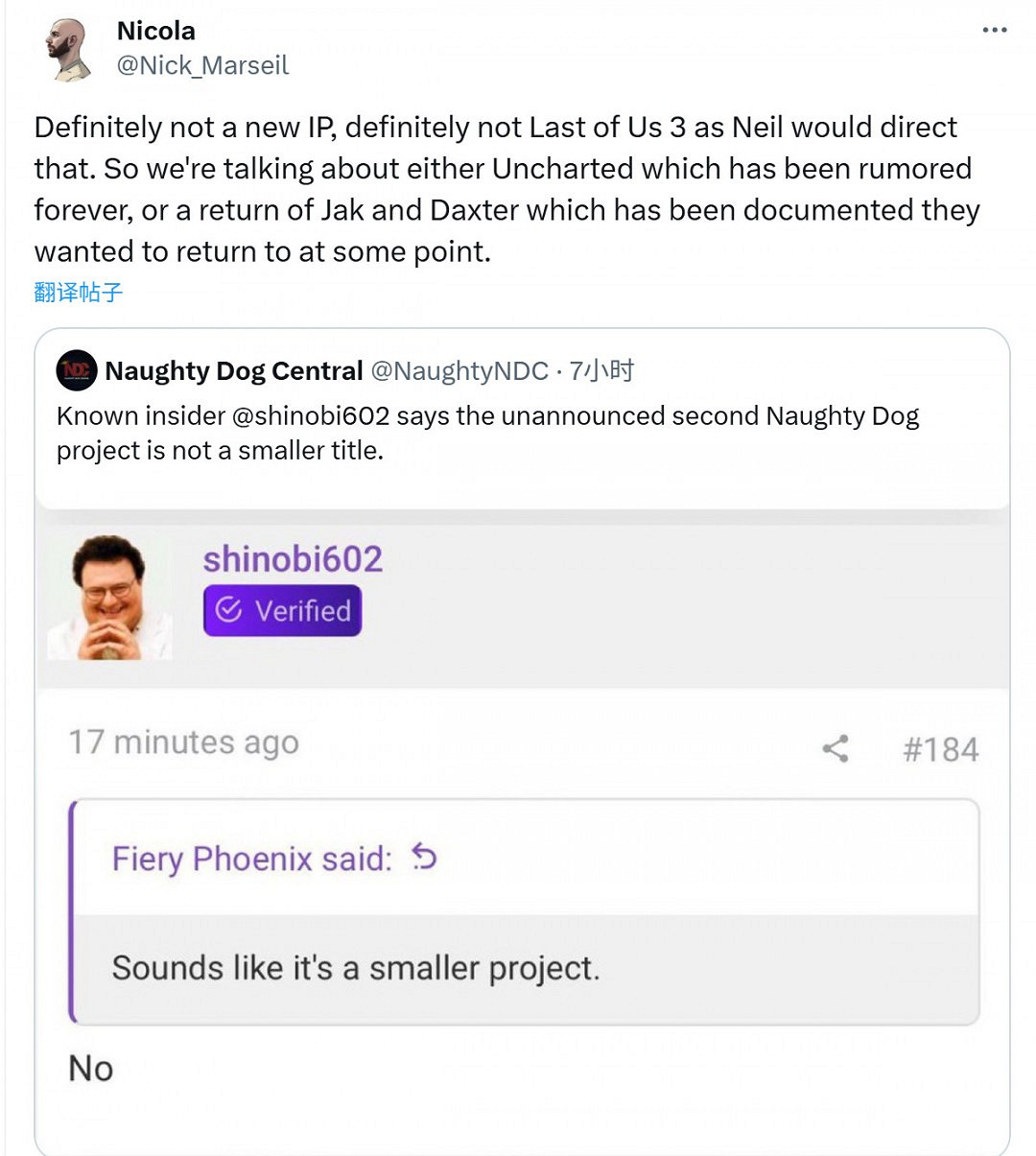
Task: Open Naughty Dog Central account name
Action: click(234, 371)
